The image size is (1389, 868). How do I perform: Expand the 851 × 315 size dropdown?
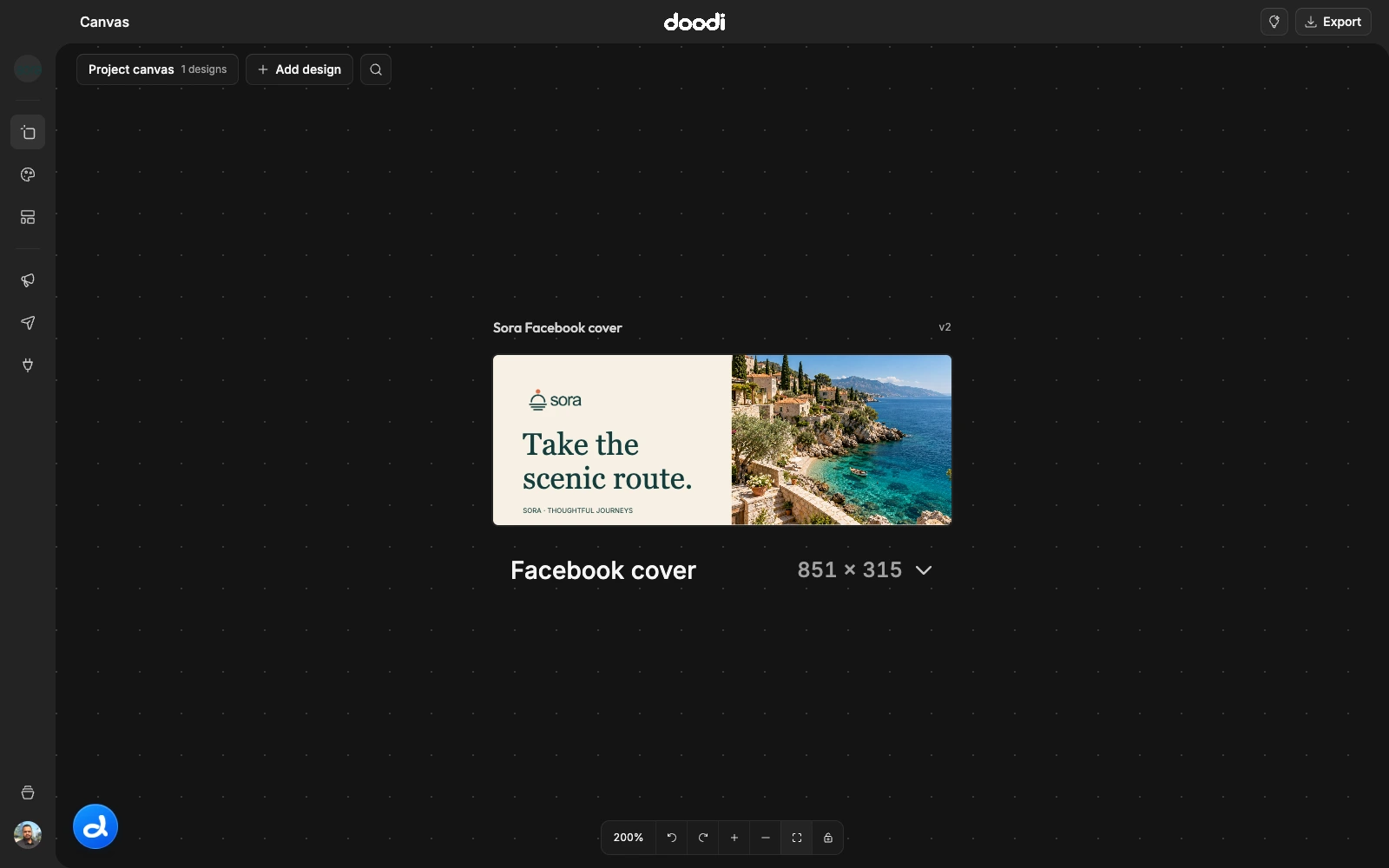[865, 570]
